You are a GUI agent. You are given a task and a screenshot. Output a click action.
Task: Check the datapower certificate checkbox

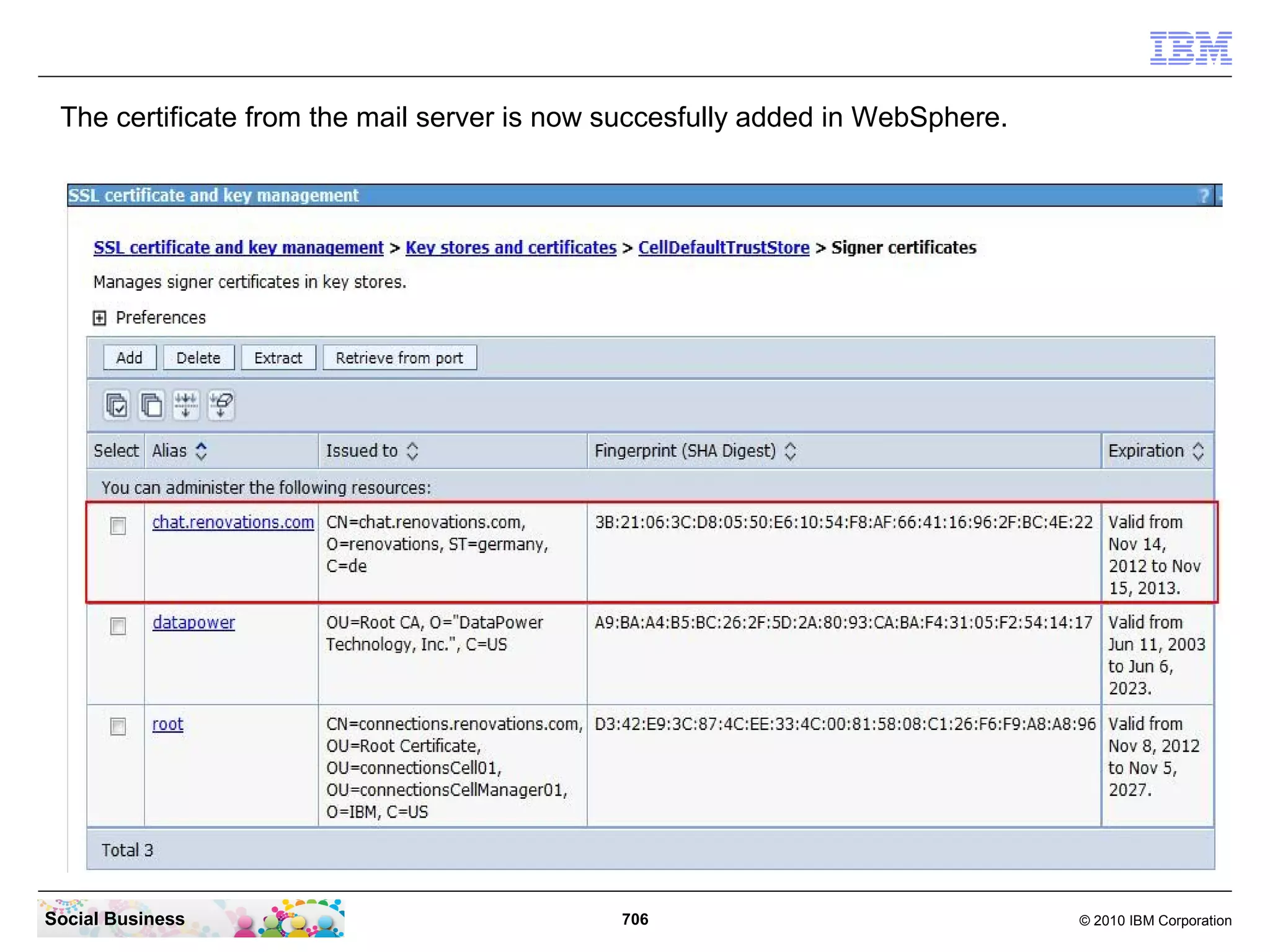pyautogui.click(x=118, y=627)
